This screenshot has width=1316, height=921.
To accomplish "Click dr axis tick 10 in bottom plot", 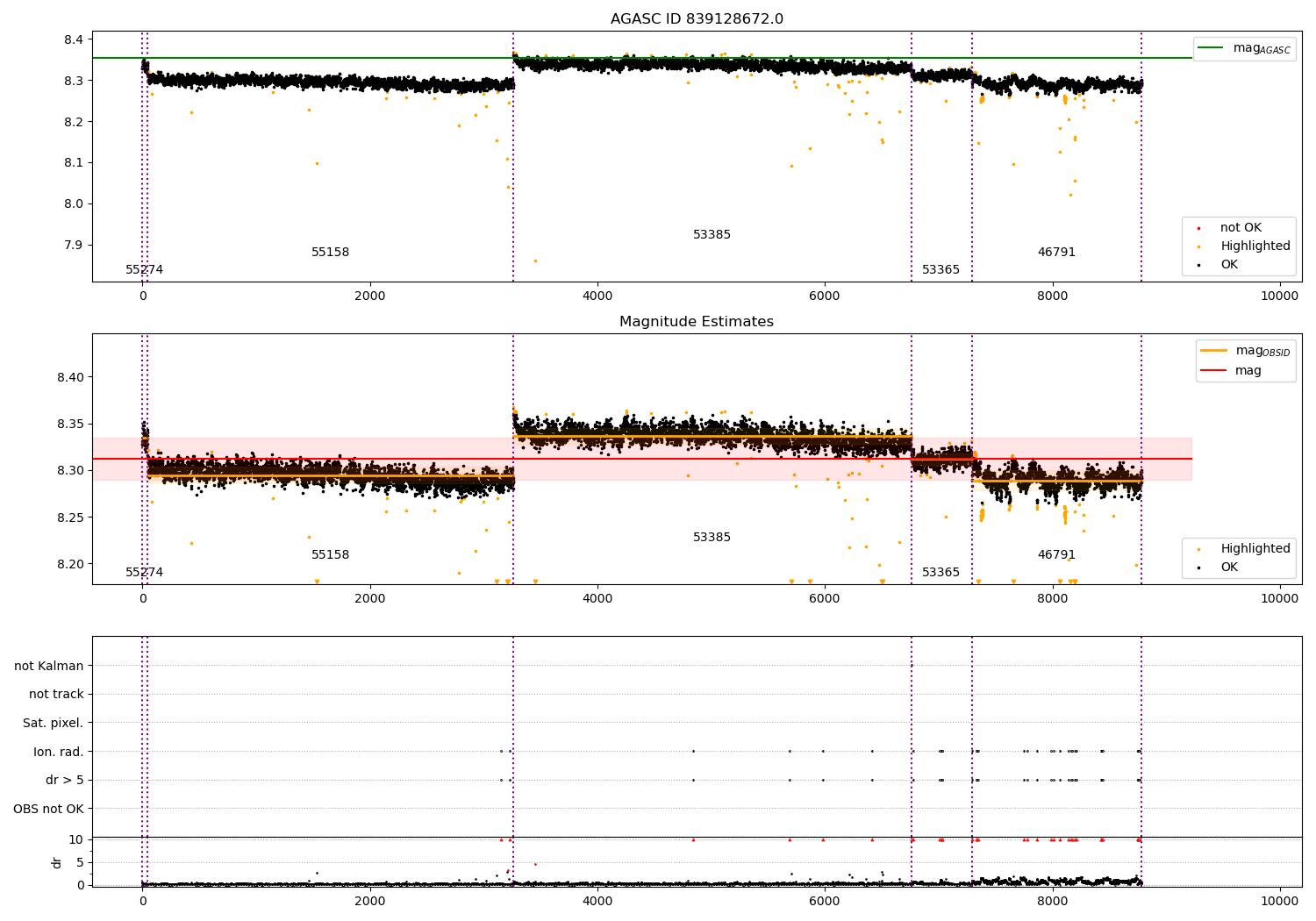I will coord(76,840).
